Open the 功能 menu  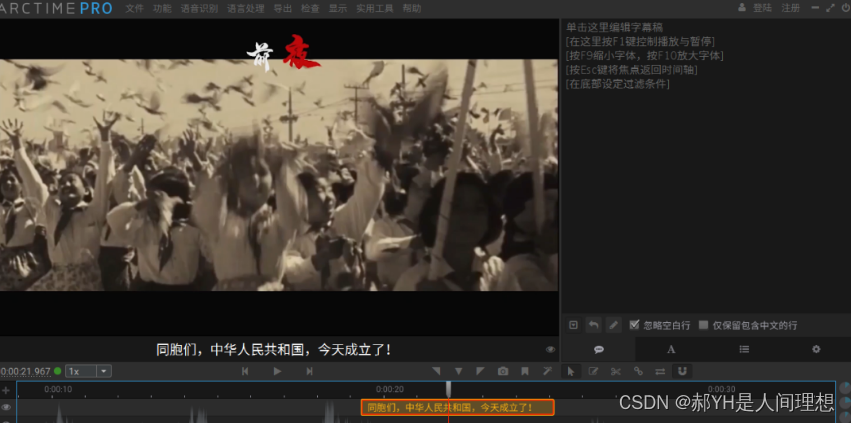(162, 8)
